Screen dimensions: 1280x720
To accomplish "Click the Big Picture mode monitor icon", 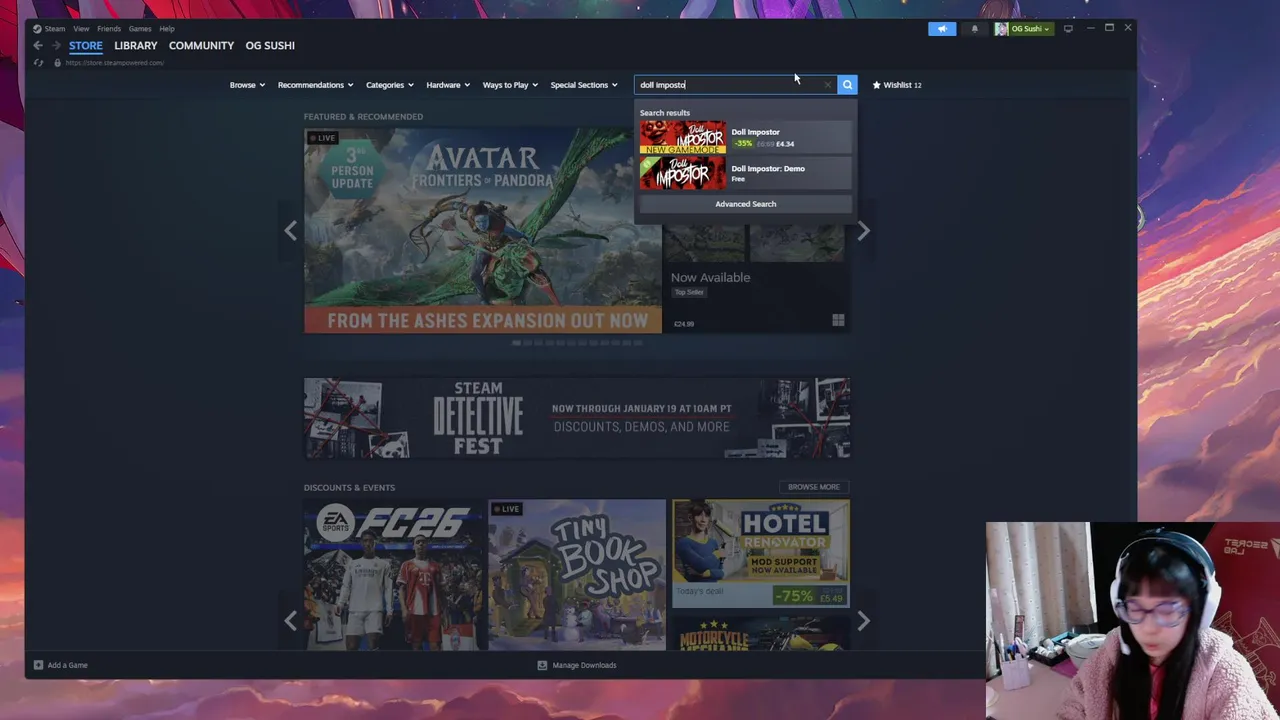I will click(x=1068, y=29).
